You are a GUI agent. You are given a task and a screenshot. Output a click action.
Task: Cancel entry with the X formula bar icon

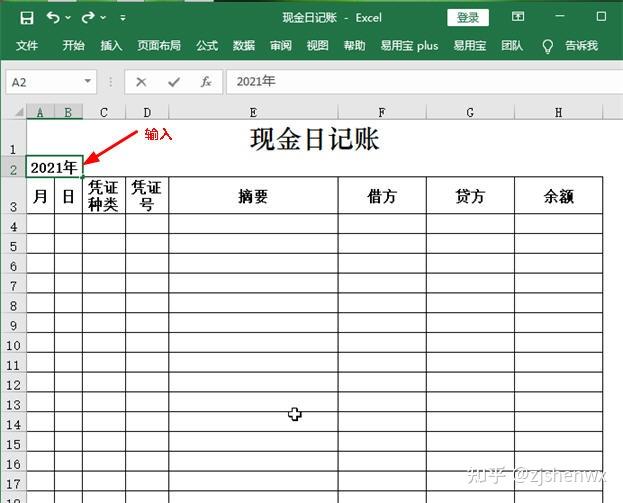tap(141, 81)
